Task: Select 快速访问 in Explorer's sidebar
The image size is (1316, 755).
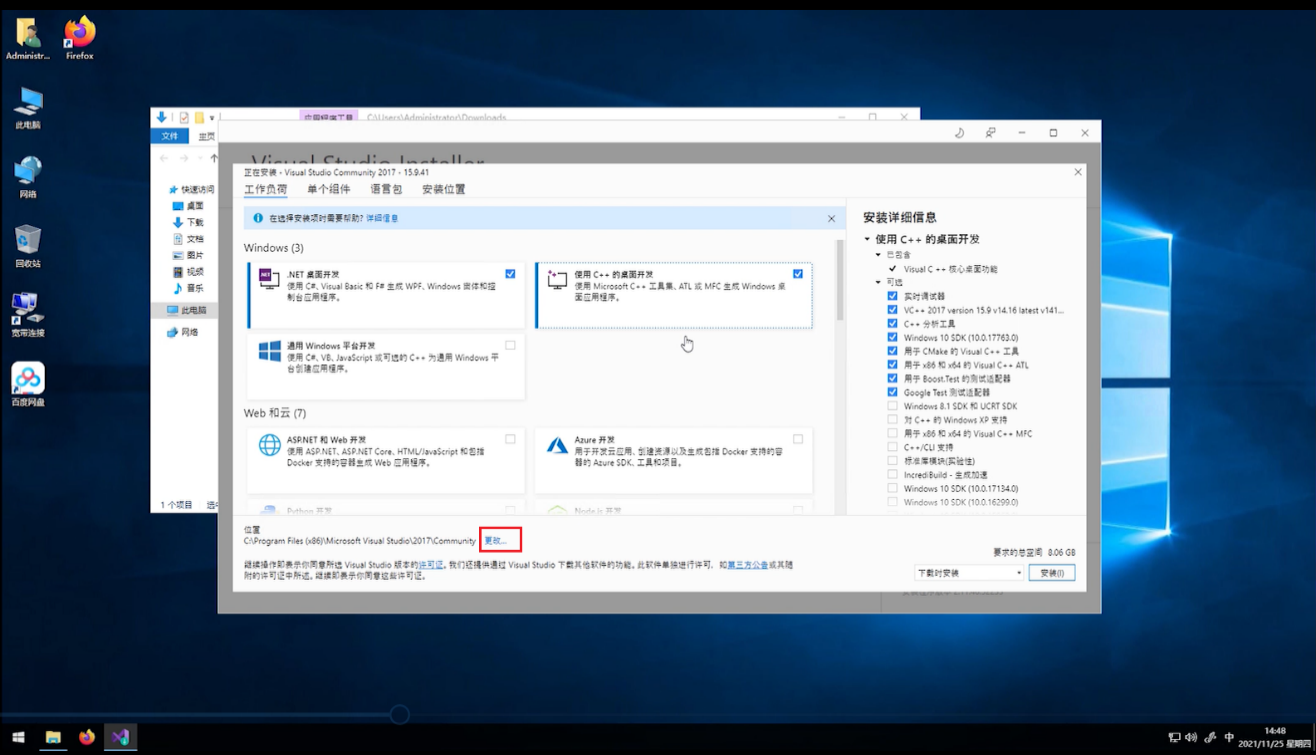Action: point(191,189)
